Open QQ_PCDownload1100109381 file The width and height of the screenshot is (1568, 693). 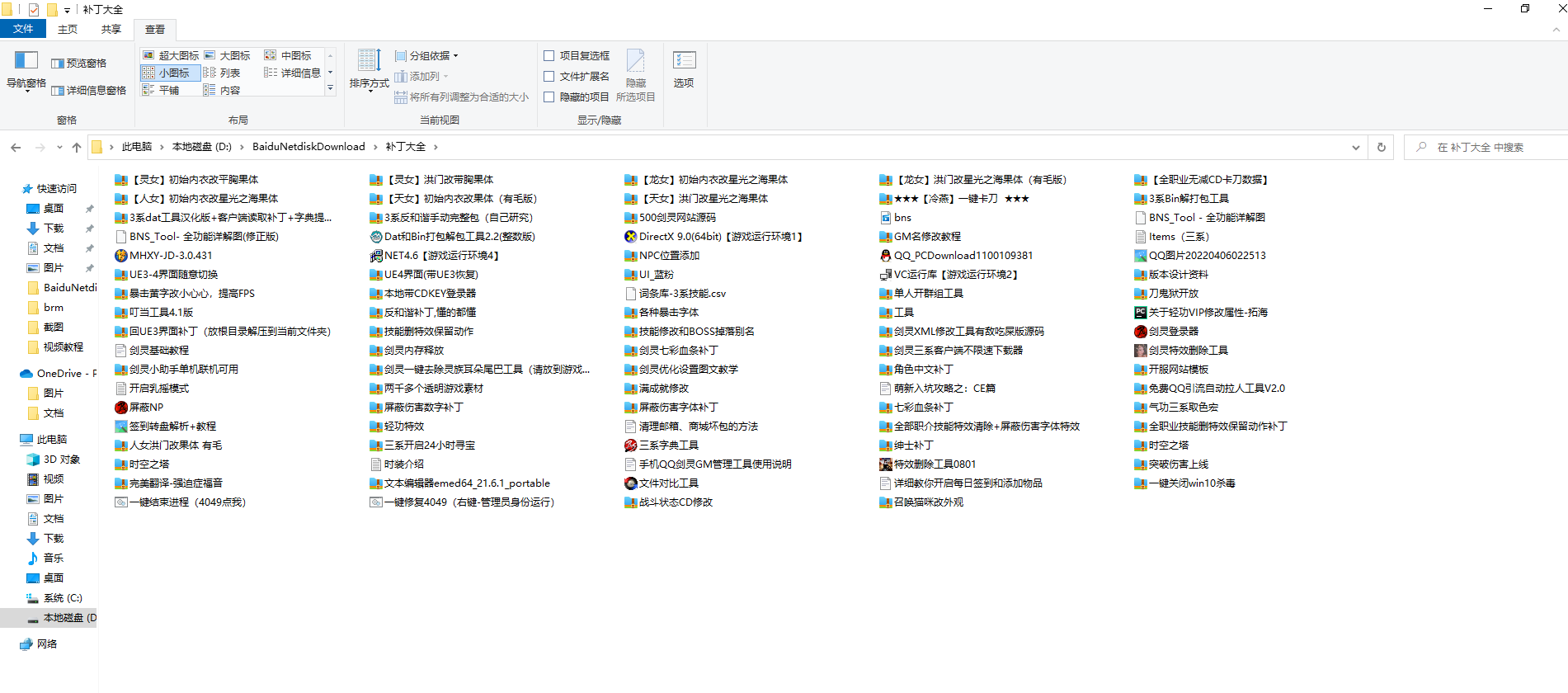tap(956, 256)
